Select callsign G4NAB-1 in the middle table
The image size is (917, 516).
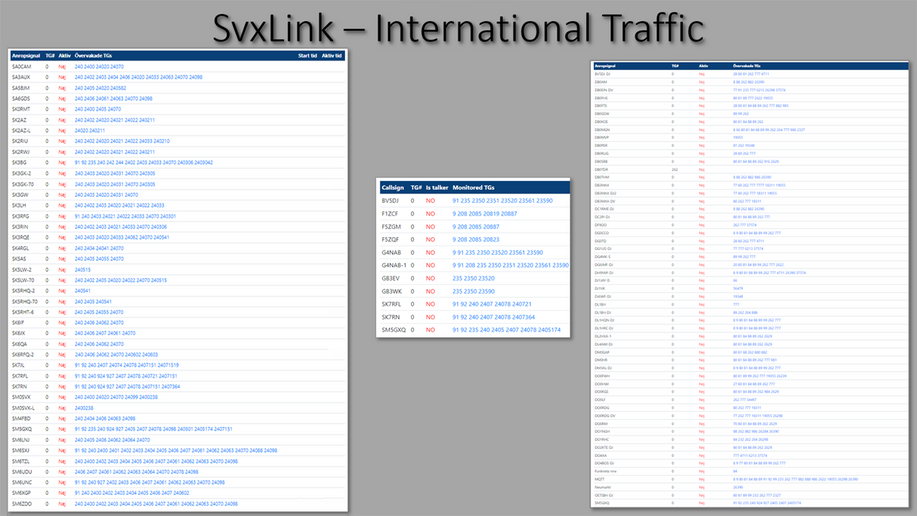pyautogui.click(x=394, y=265)
